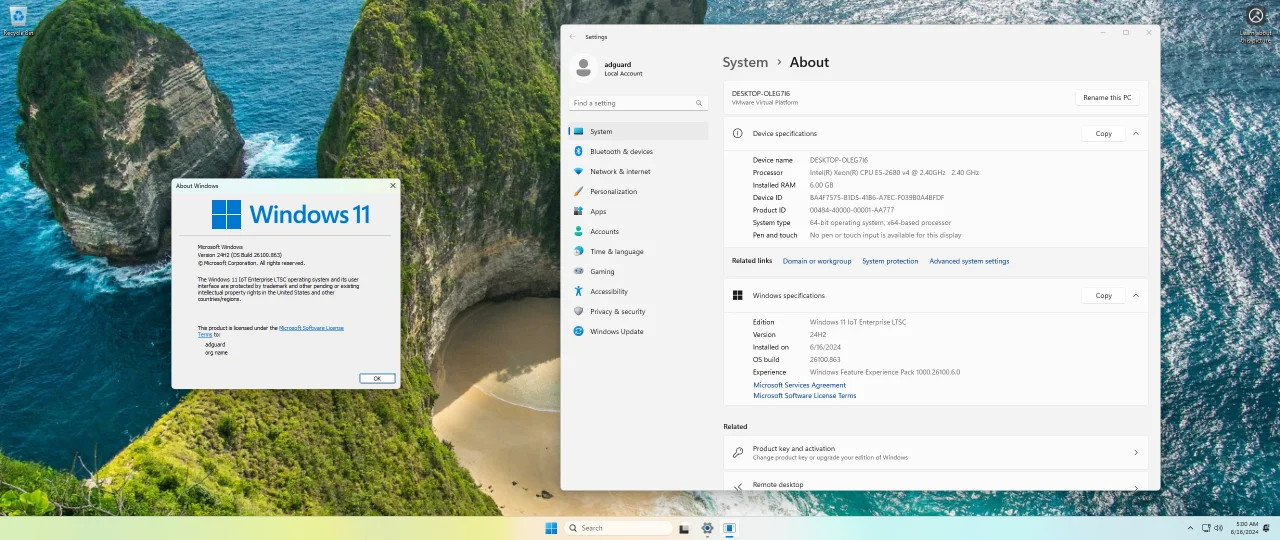Open the volume icon in system tray

pyautogui.click(x=1218, y=528)
